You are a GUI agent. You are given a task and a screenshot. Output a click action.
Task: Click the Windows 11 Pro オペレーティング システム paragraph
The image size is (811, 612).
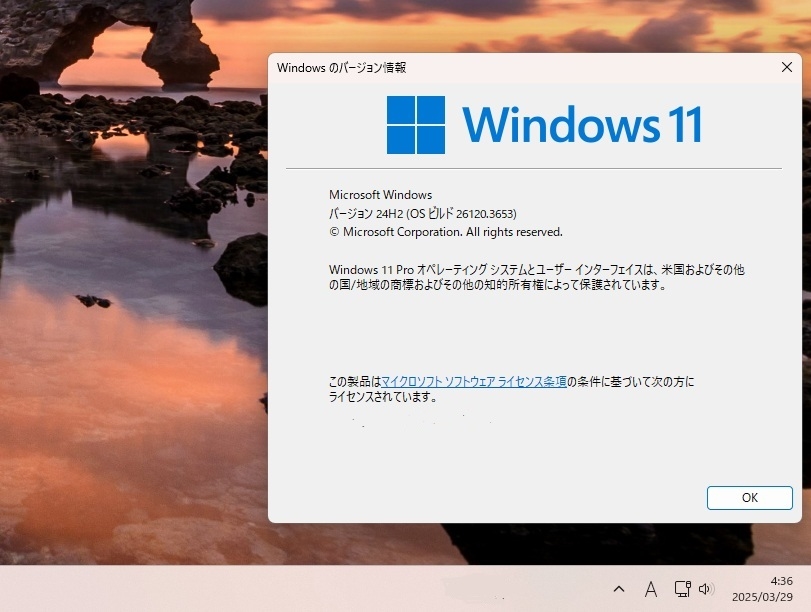coord(536,277)
